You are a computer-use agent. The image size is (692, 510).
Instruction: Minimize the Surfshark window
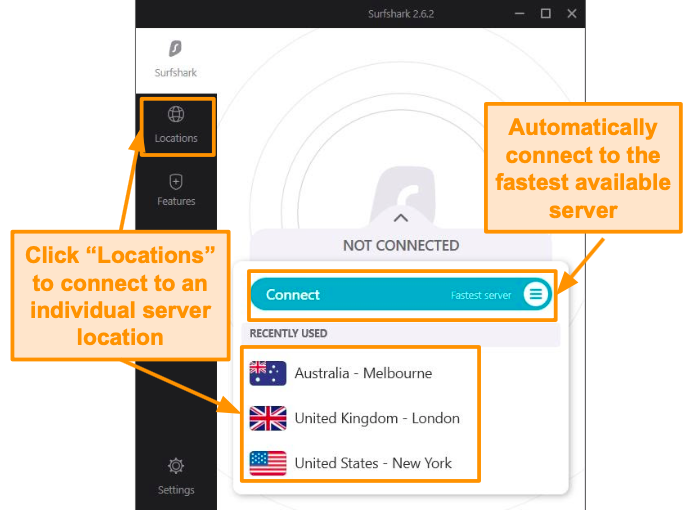point(519,14)
